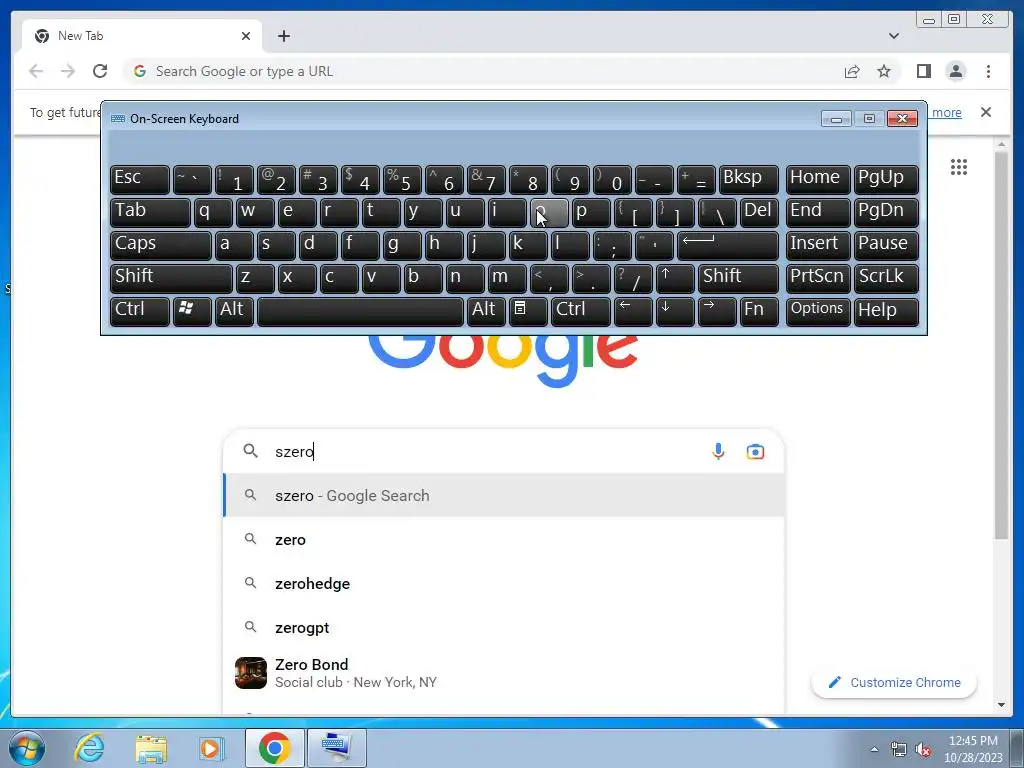Select the Zero Bond social club suggestion
The height and width of the screenshot is (768, 1024).
[x=504, y=673]
